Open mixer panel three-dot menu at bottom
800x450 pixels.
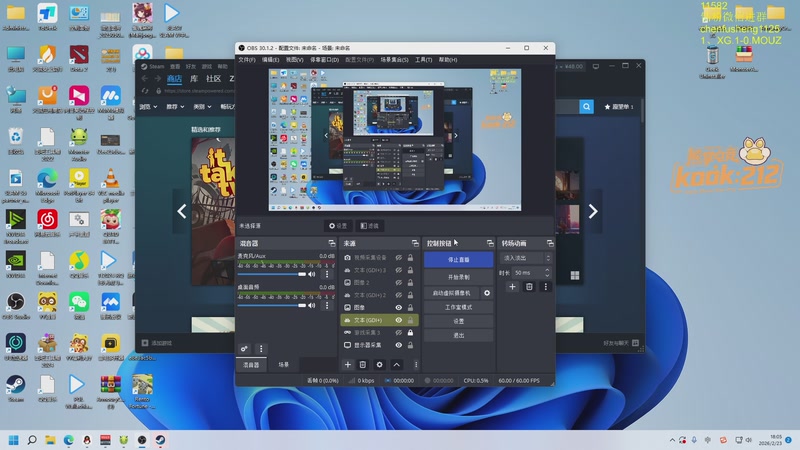(261, 349)
